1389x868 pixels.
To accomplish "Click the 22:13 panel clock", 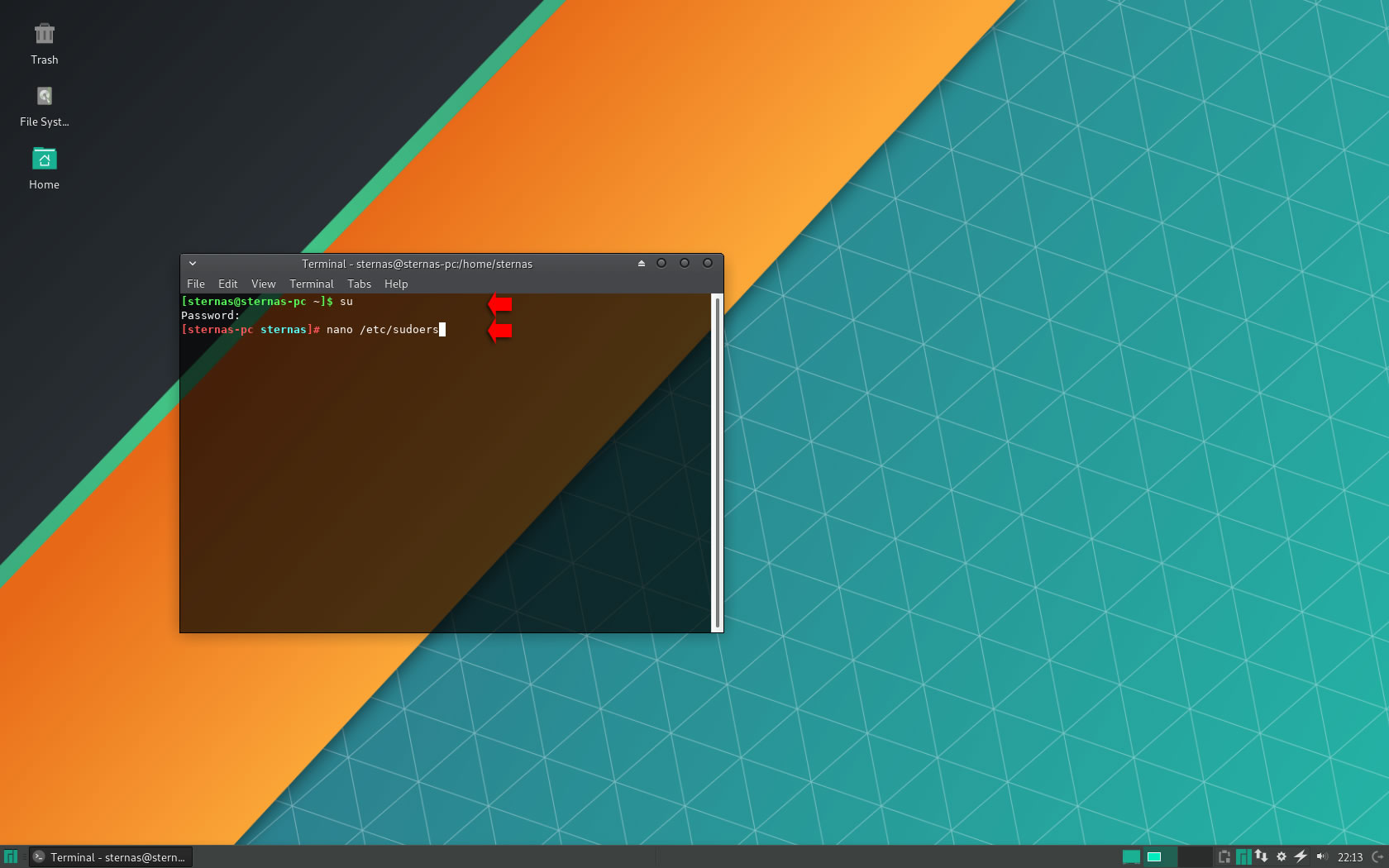I will 1350,857.
